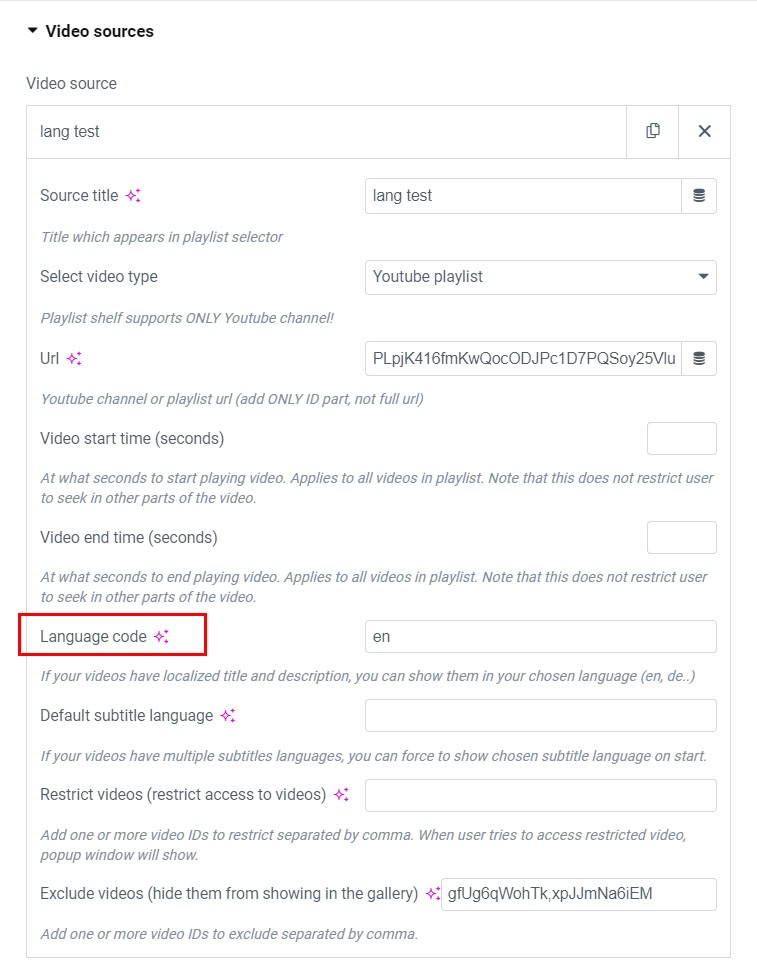Click the Default subtitle language field

(540, 716)
